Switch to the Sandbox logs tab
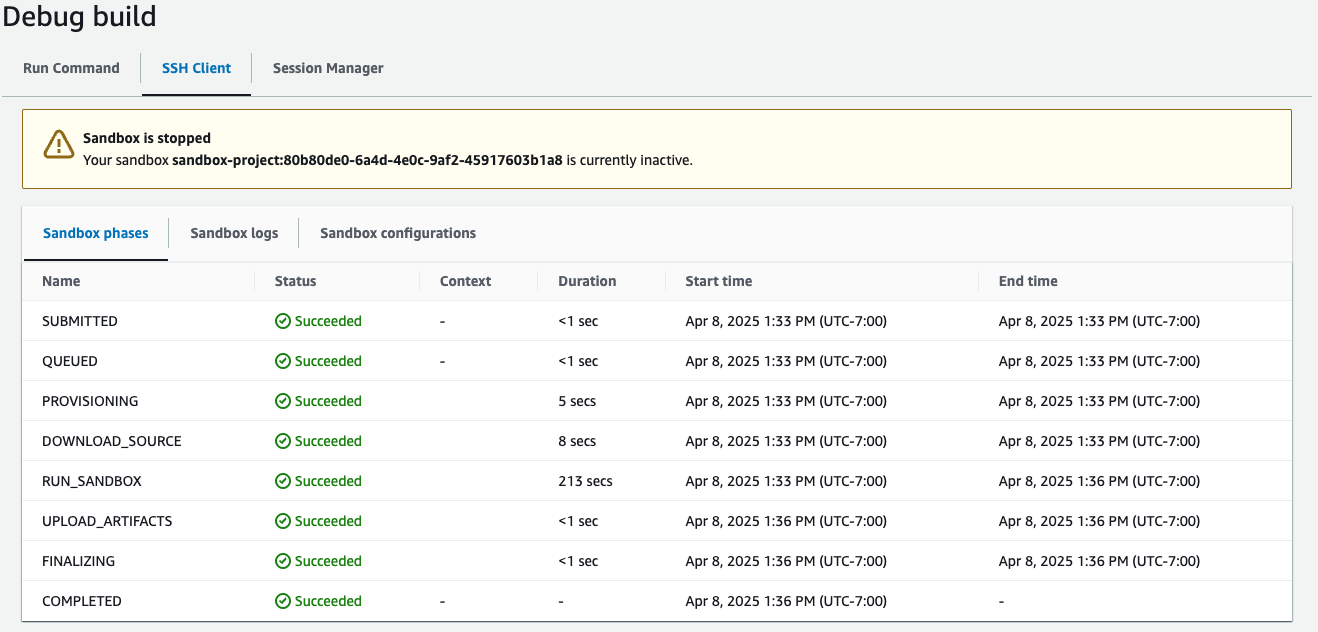This screenshot has width=1318, height=632. pyautogui.click(x=233, y=232)
